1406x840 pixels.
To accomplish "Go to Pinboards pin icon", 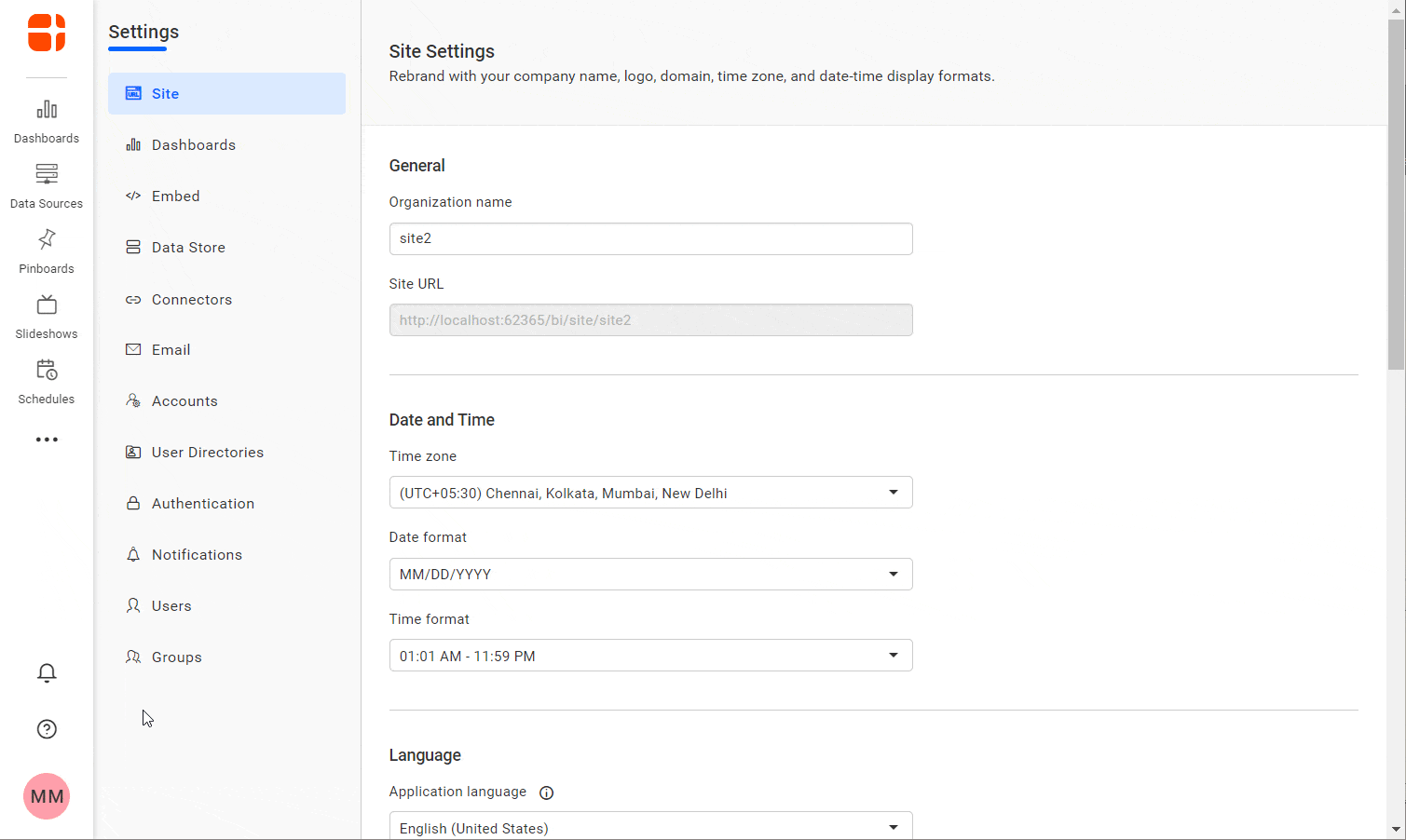I will coord(47,239).
